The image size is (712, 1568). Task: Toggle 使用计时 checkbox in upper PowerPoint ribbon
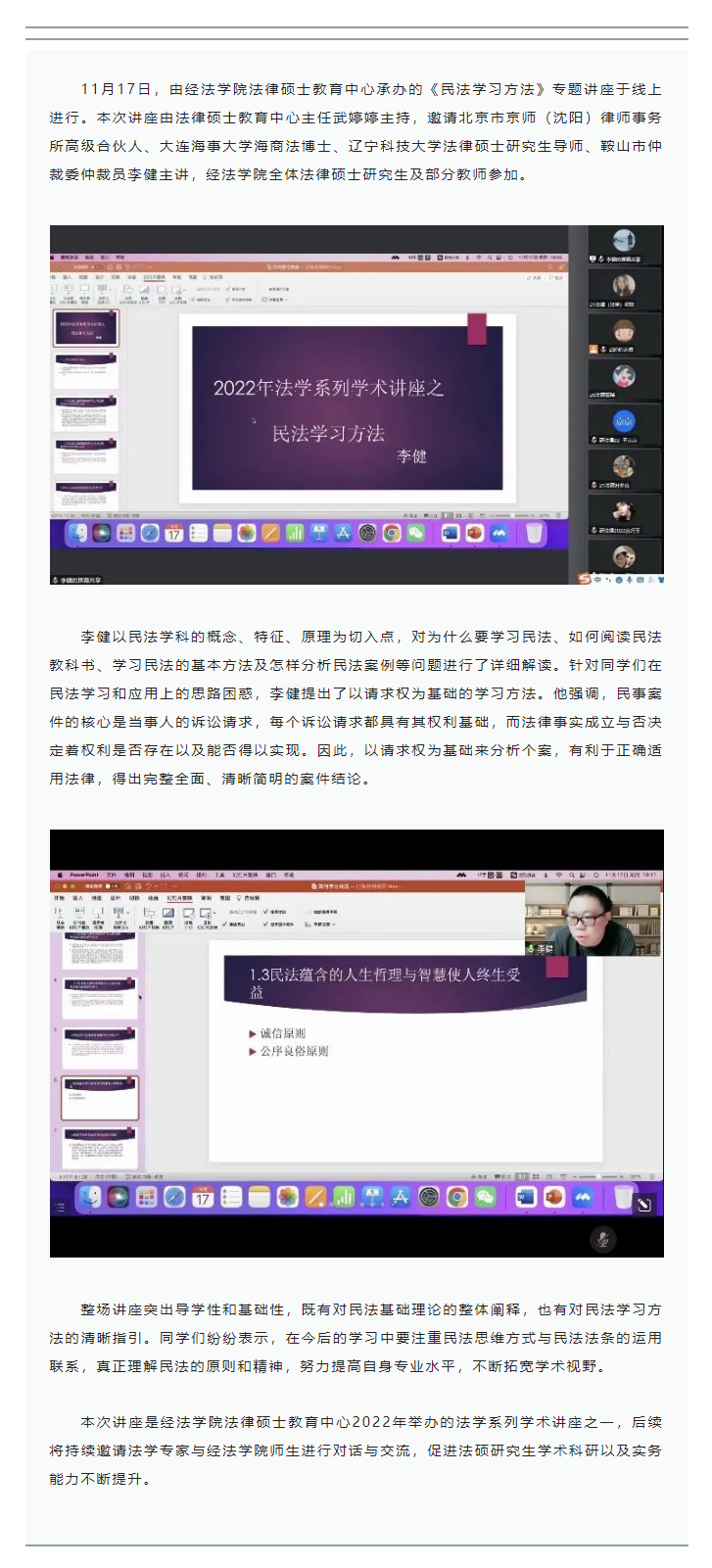236,288
